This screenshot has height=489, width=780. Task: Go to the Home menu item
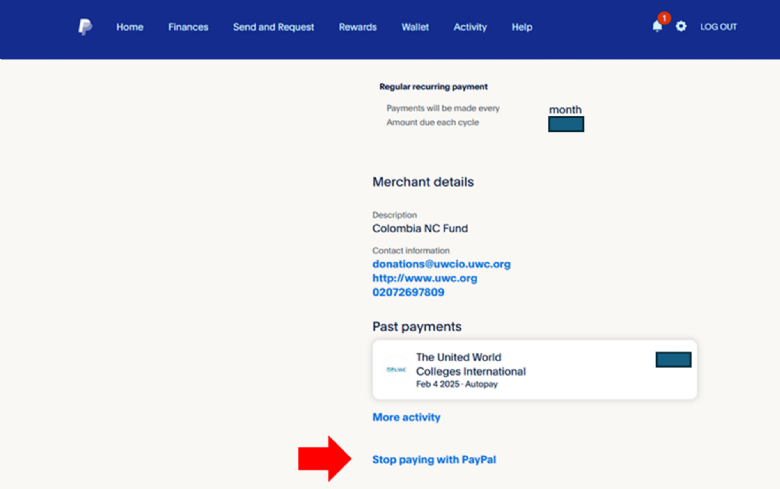point(130,27)
